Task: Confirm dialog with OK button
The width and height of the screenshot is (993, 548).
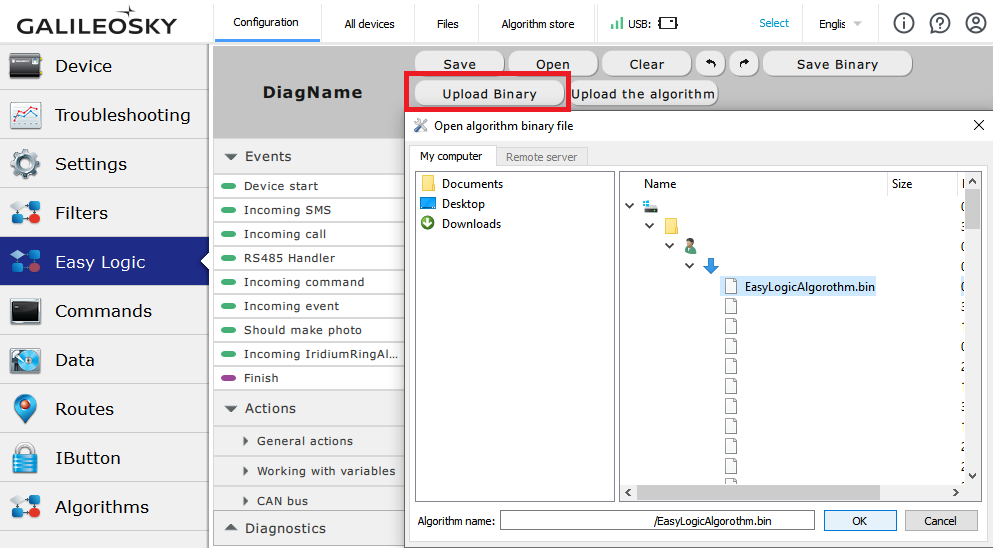Action: pos(860,521)
